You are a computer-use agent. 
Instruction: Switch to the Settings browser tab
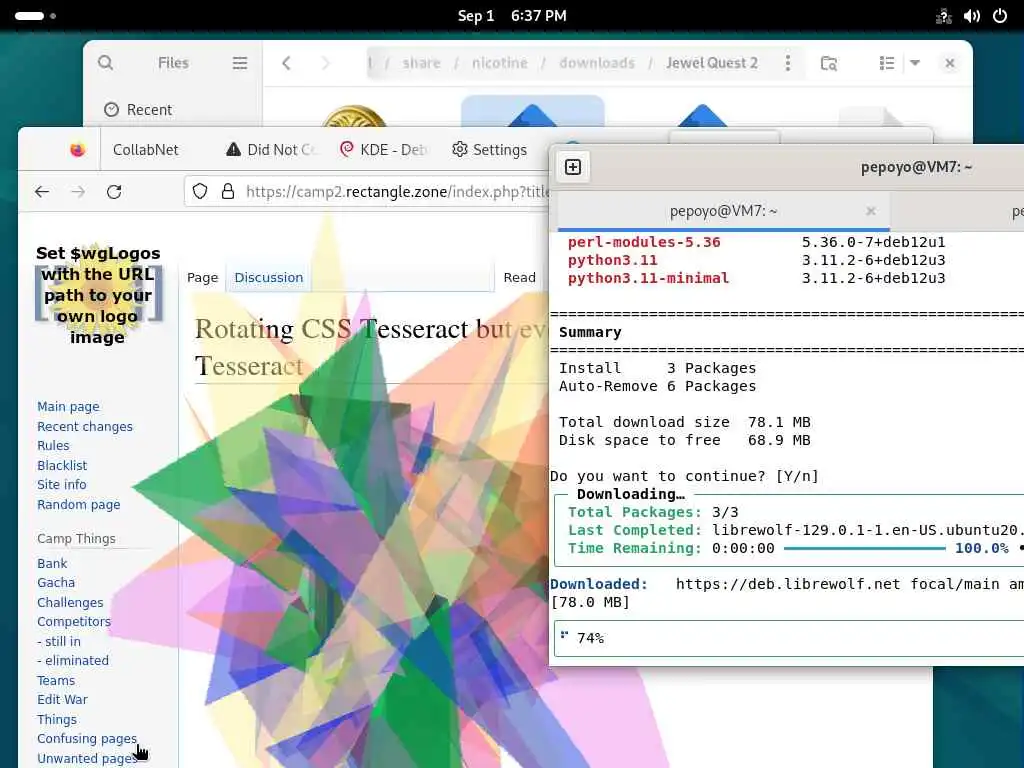tap(489, 150)
